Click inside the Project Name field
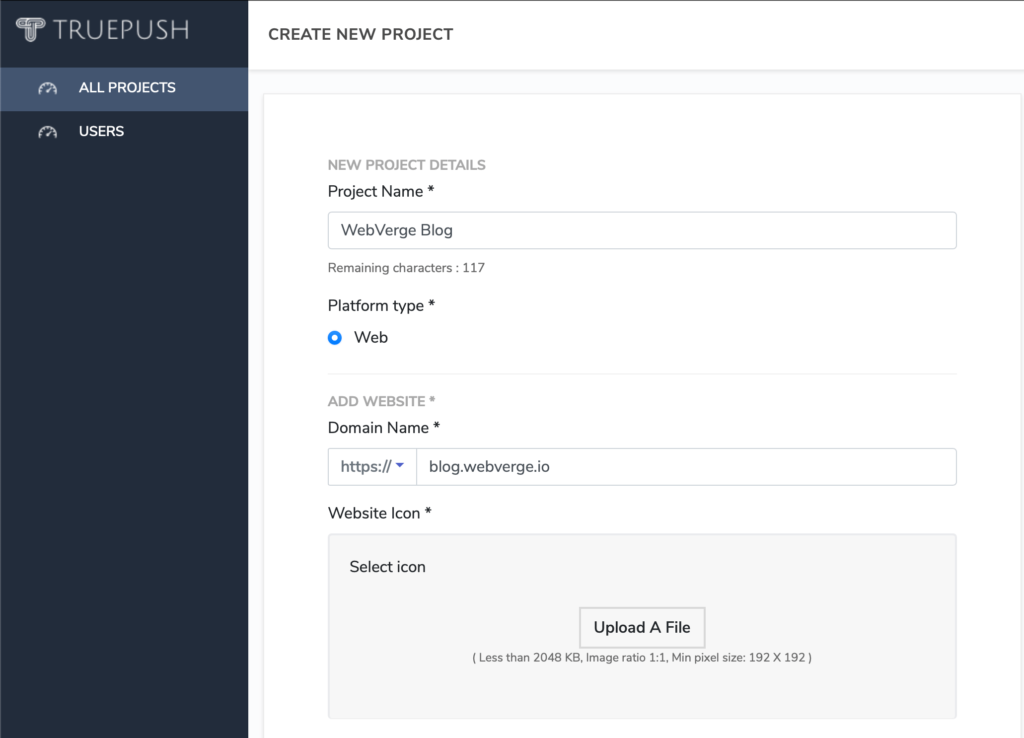 642,230
